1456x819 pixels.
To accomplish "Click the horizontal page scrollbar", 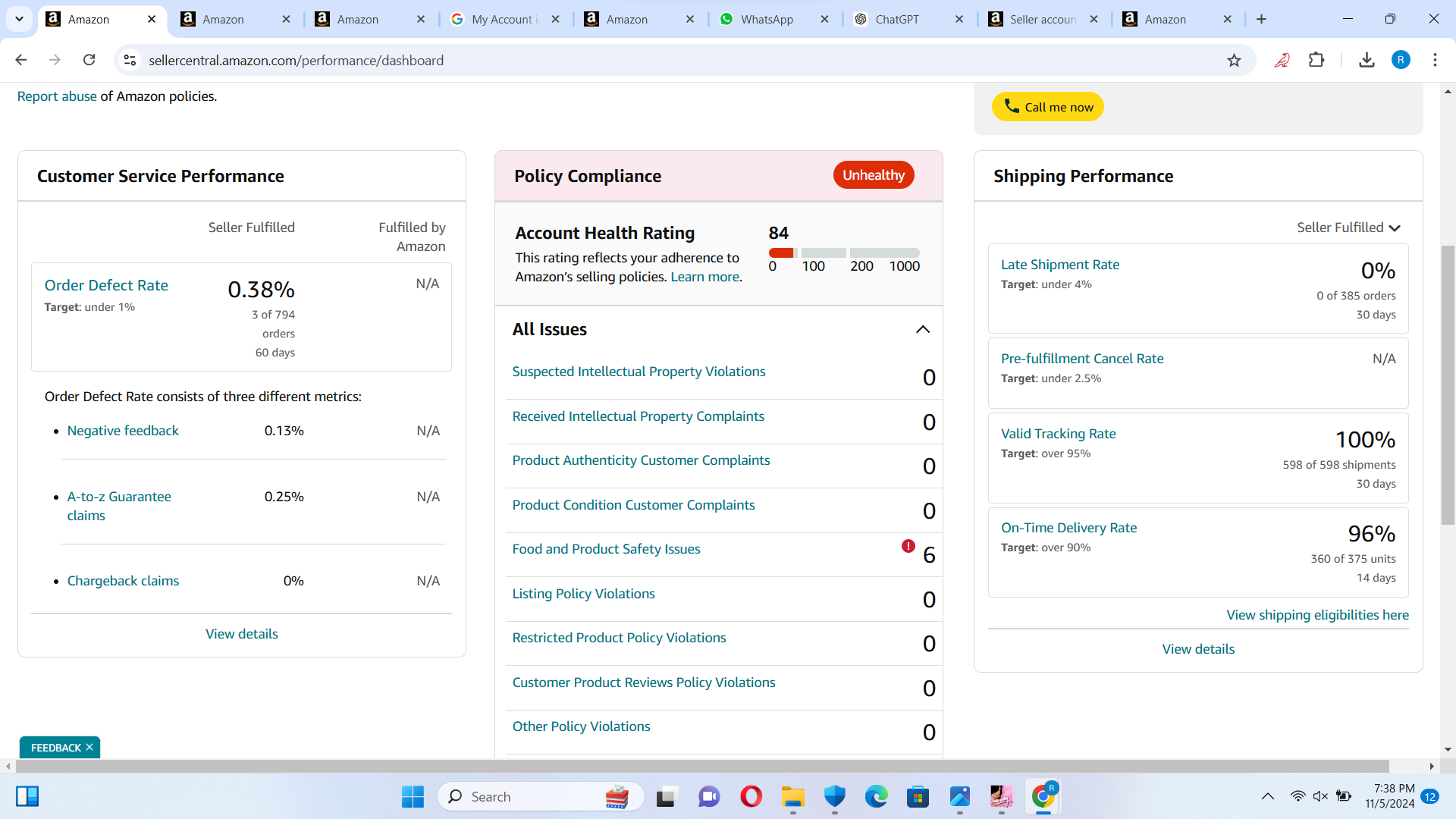I will coord(701,766).
